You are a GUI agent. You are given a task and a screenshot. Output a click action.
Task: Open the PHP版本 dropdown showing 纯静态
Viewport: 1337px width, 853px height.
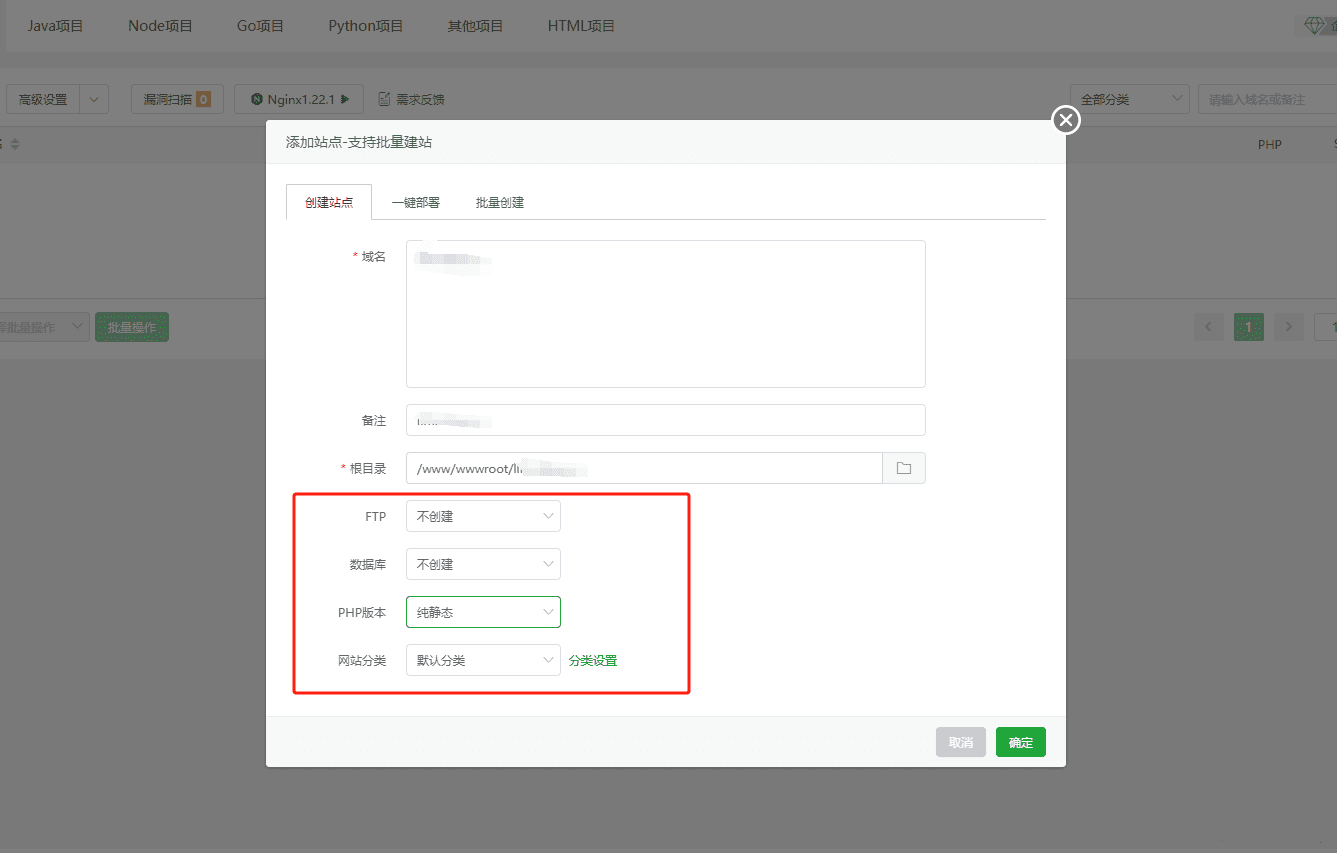pos(483,611)
